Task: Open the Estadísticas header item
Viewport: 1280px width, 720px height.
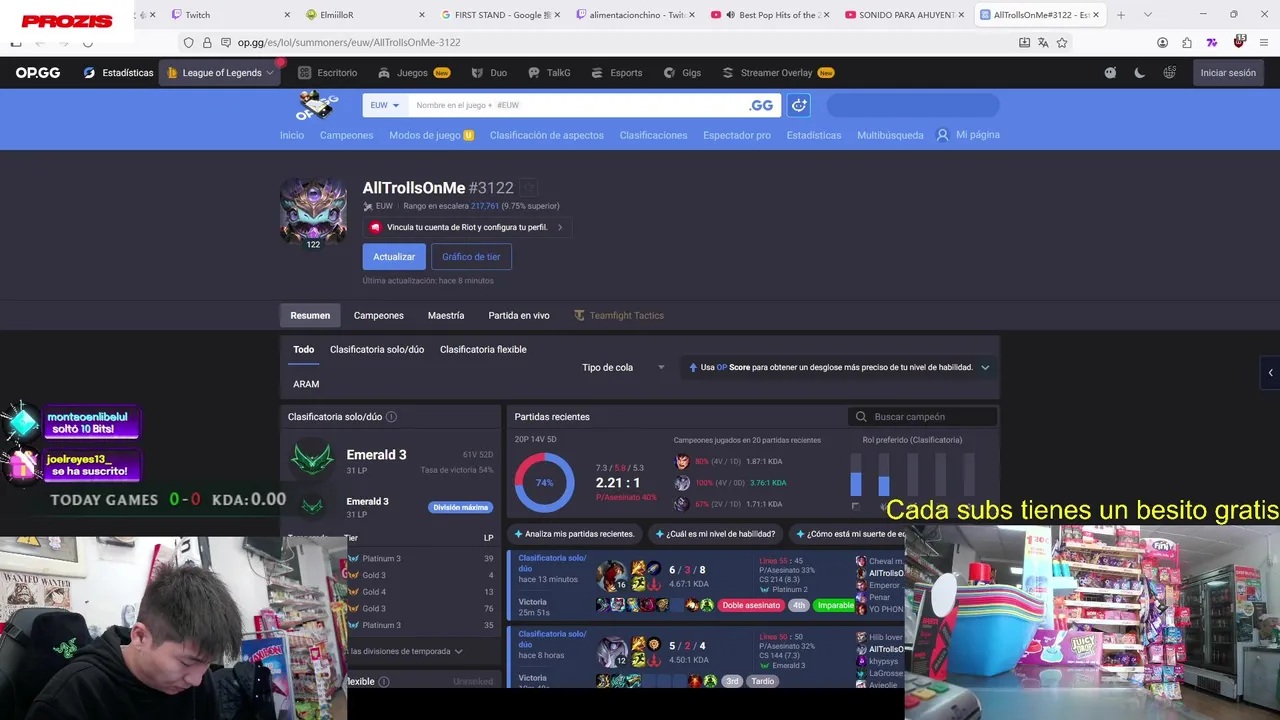Action: coord(119,73)
